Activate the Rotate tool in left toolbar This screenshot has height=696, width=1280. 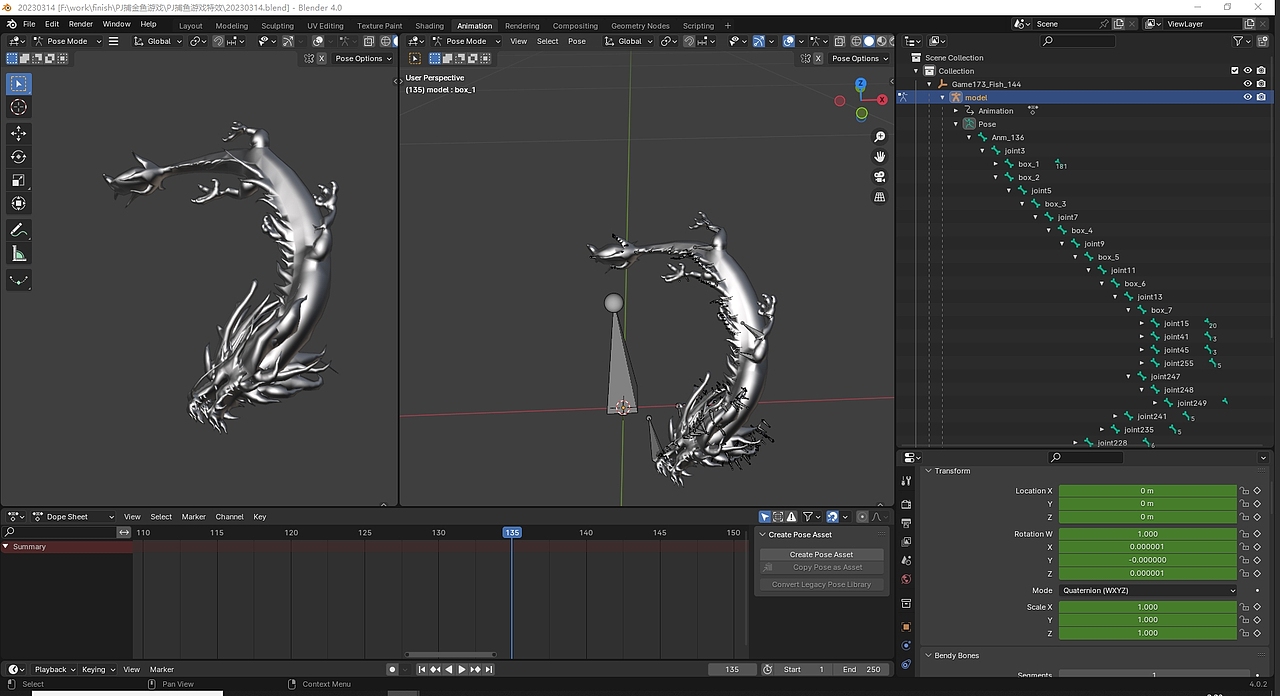click(x=18, y=157)
